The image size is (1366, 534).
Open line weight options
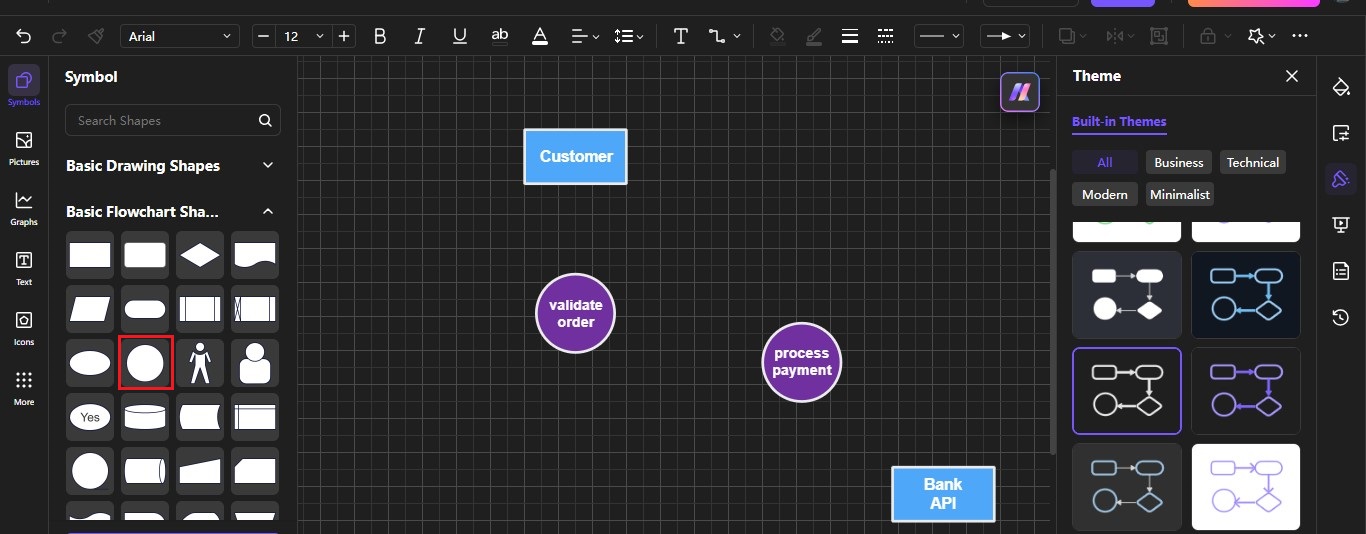point(850,36)
